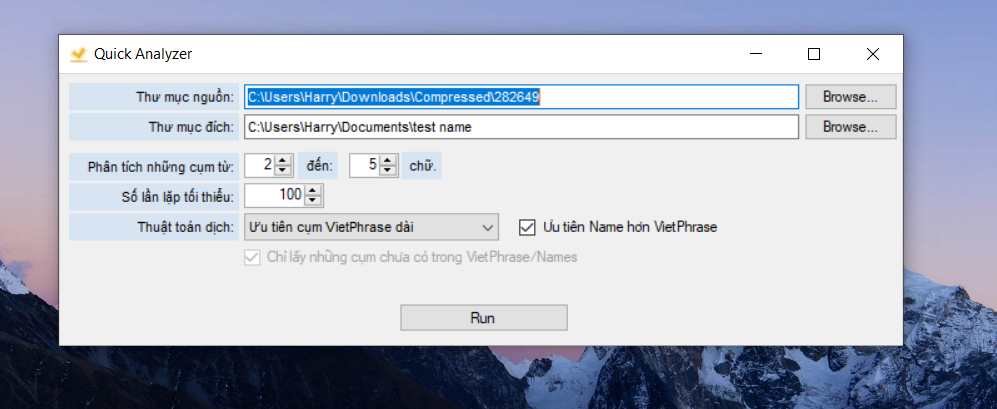Screen dimensions: 997x409
Task: Open the Thuật toán dịch dropdown
Action: pos(487,227)
